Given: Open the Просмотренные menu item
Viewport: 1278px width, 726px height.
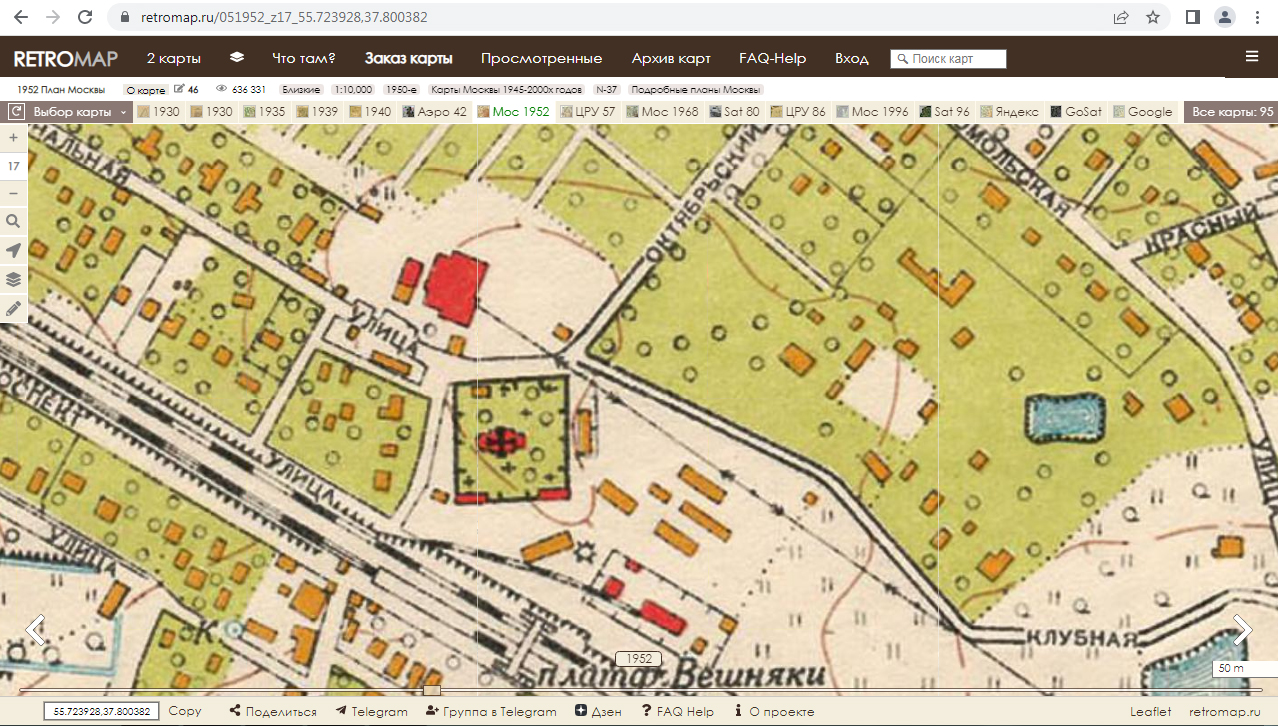Looking at the screenshot, I should click(x=541, y=58).
